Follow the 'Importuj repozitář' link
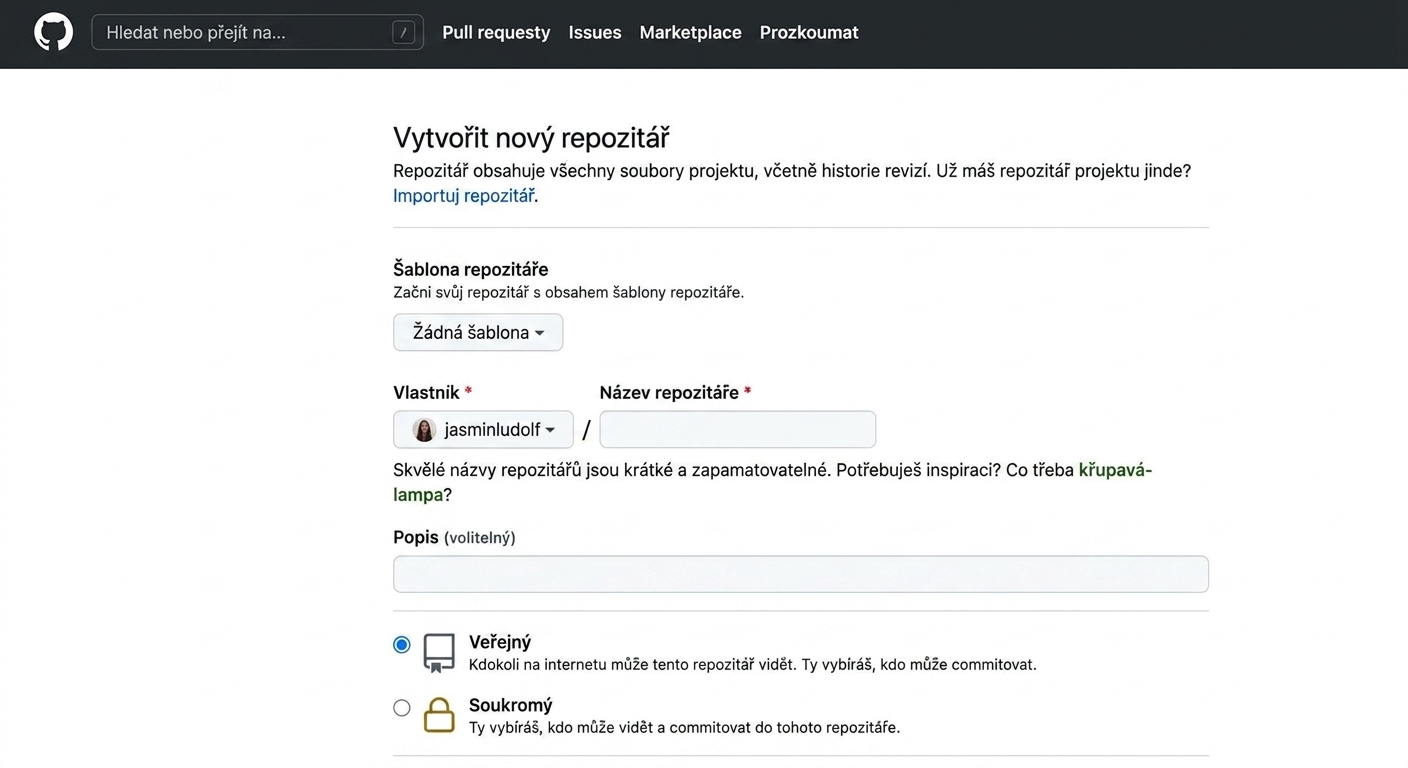 point(464,196)
